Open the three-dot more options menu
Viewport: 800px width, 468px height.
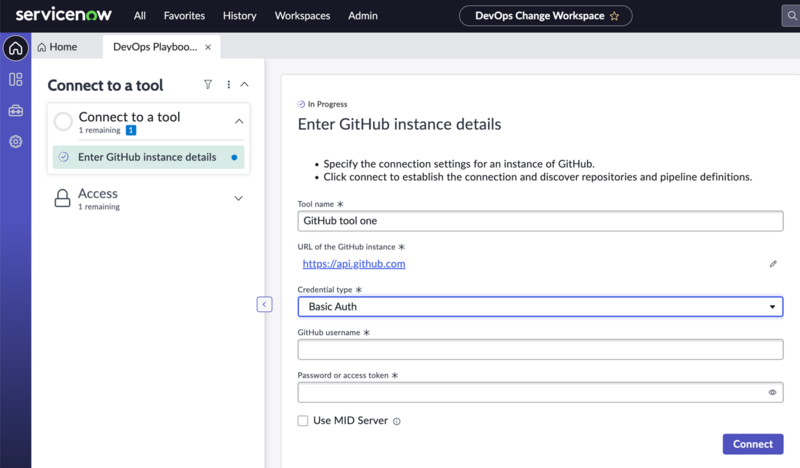pyautogui.click(x=229, y=84)
